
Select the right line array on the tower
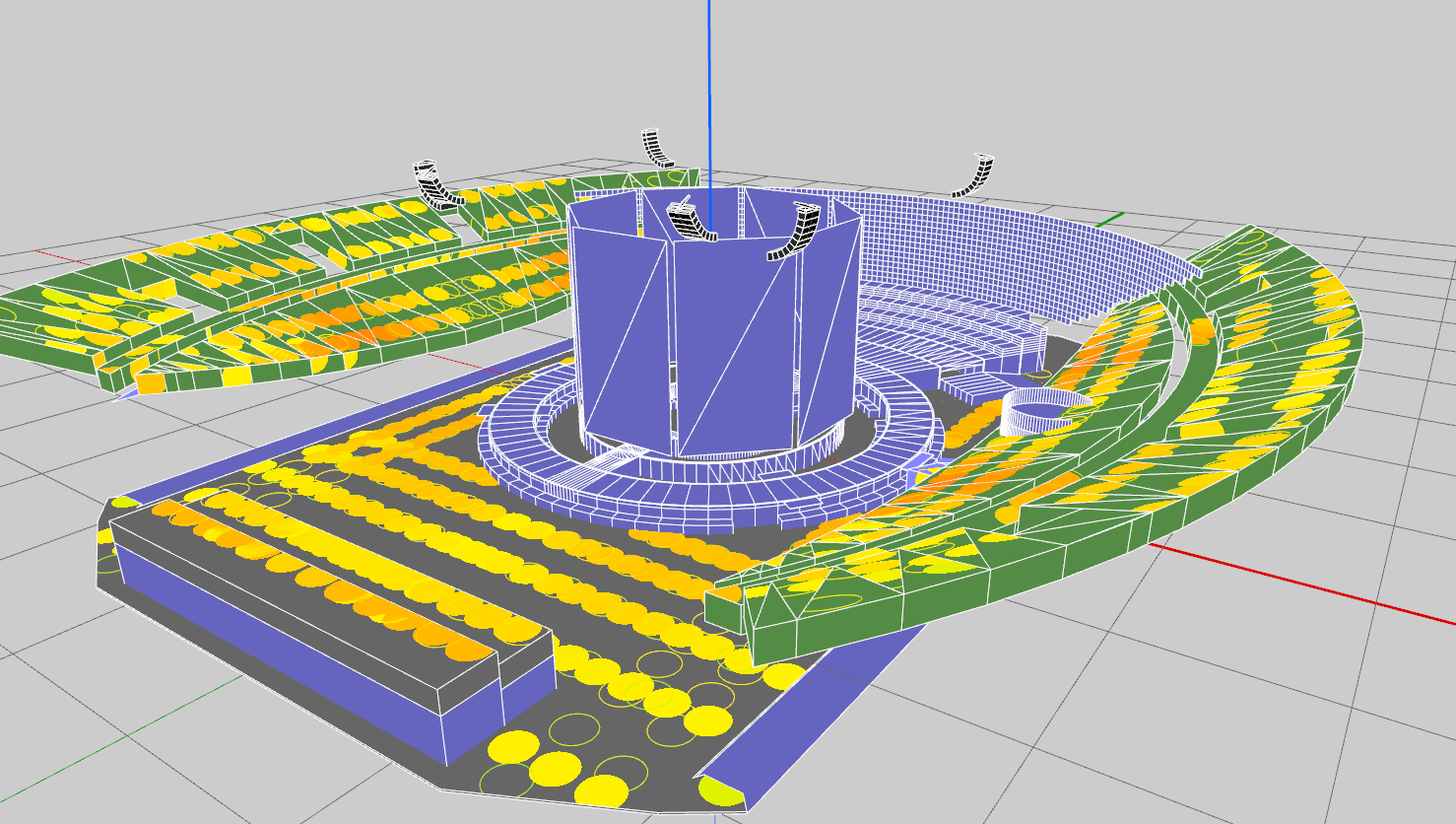coord(796,233)
